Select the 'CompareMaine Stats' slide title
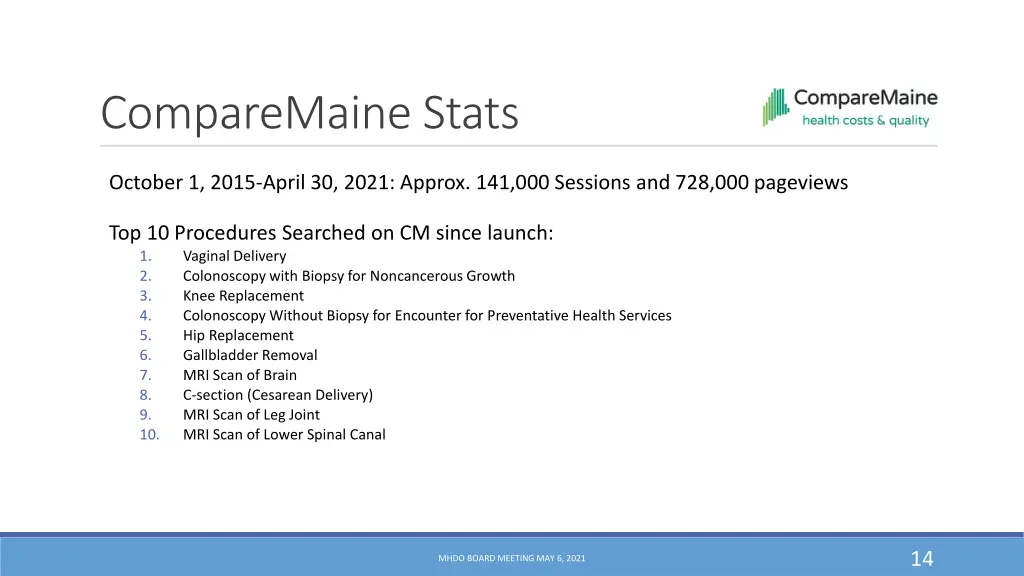The width and height of the screenshot is (1024, 576). (310, 112)
